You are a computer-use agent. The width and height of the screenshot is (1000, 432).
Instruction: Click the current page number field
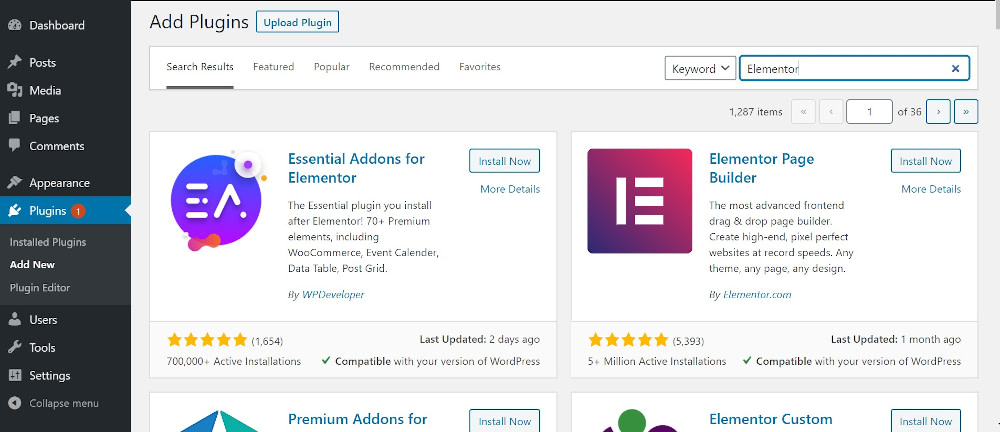point(869,112)
